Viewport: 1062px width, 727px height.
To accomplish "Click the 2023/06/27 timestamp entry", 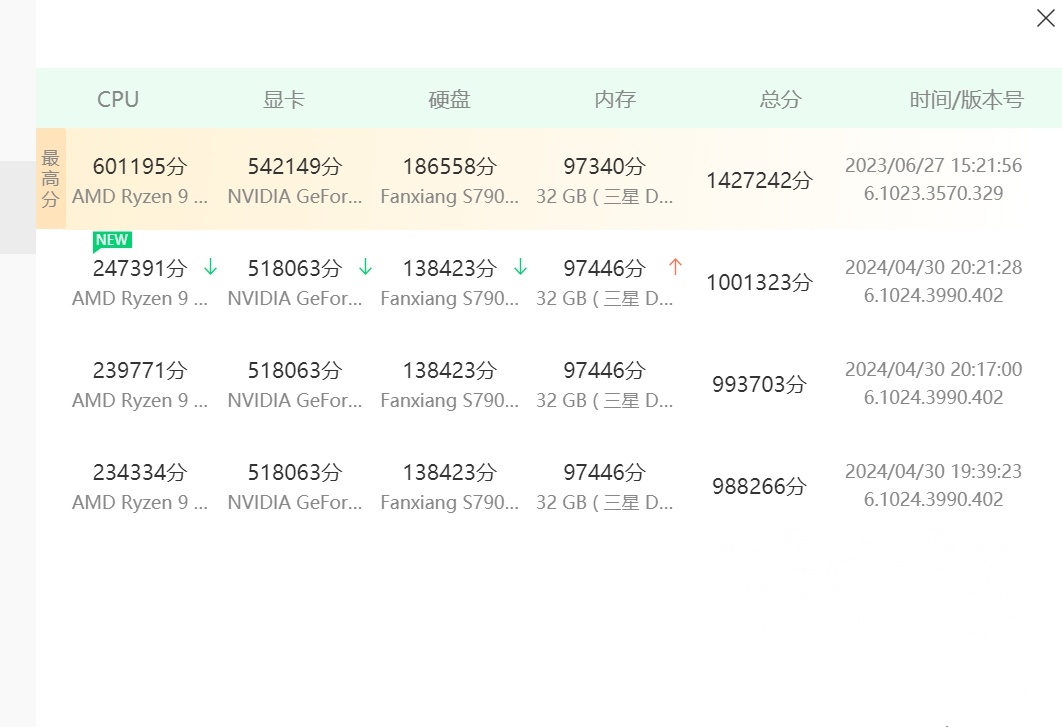I will click(x=932, y=166).
